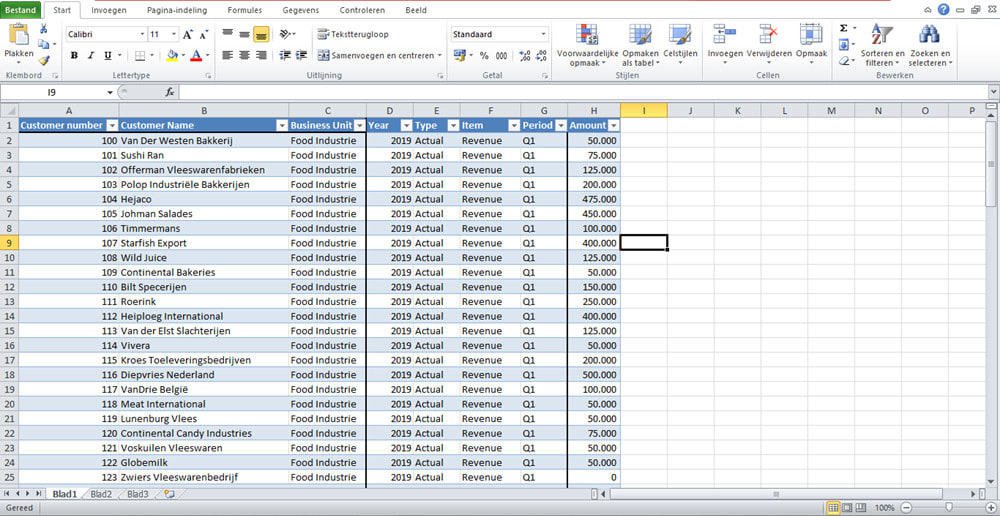1000x516 pixels.
Task: Toggle bold formatting
Action: (74, 55)
